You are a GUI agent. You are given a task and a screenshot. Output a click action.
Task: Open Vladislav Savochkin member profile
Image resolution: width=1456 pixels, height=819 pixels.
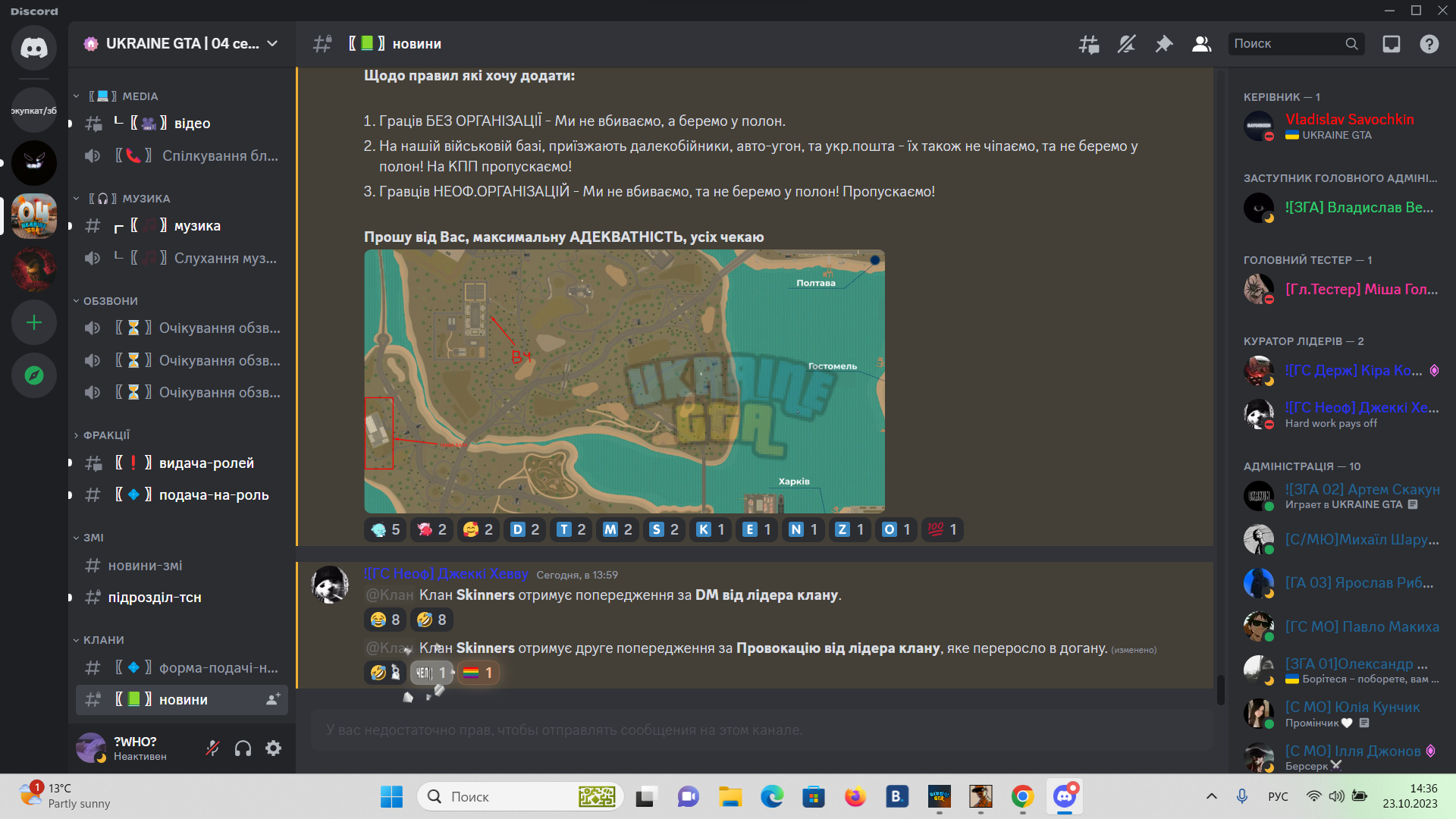(1341, 126)
